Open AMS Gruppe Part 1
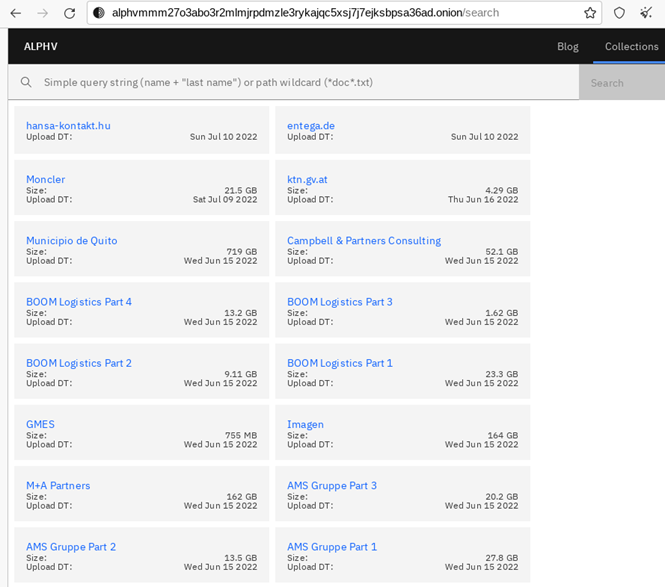This screenshot has height=587, width=665. click(x=332, y=547)
